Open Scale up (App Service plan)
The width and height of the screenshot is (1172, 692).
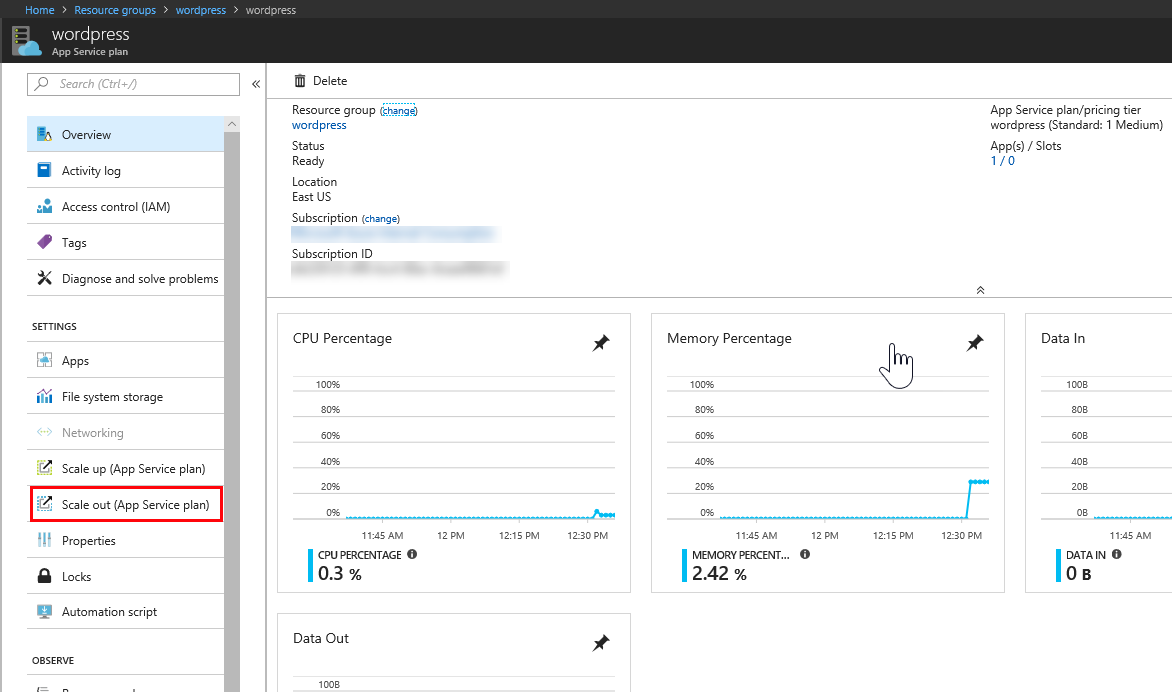pyautogui.click(x=126, y=469)
